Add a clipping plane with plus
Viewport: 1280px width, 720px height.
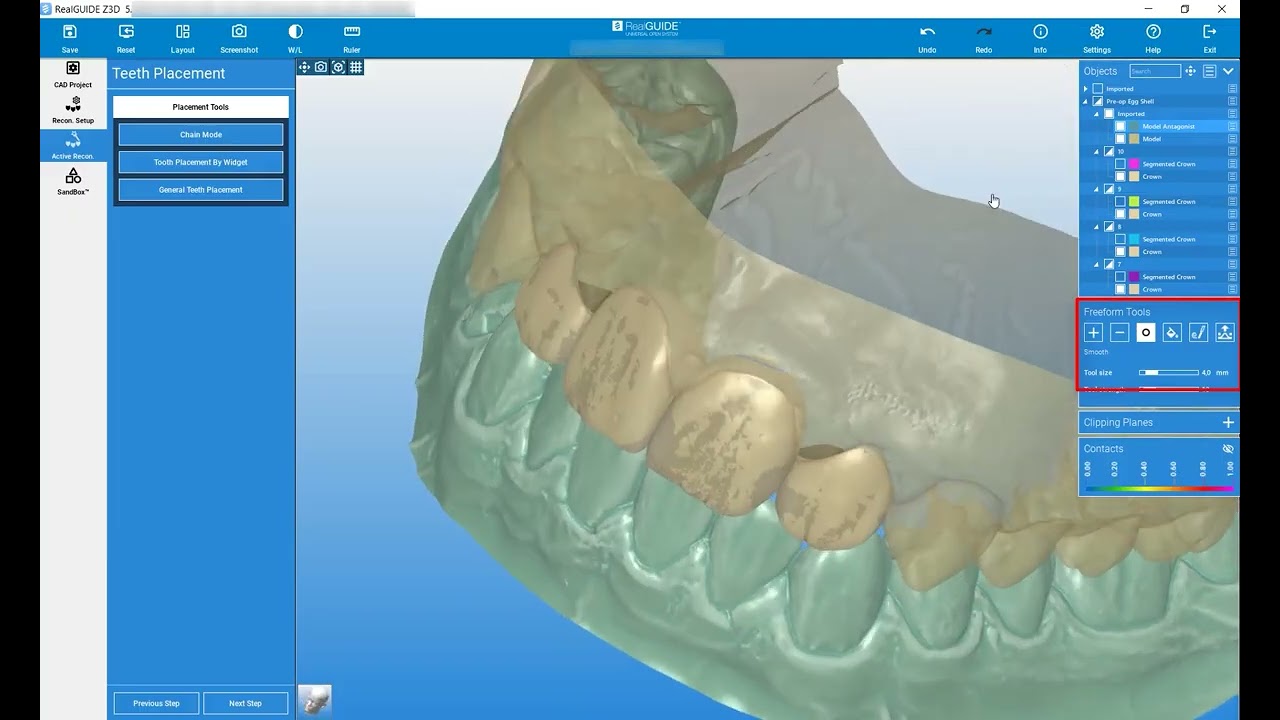[x=1228, y=422]
